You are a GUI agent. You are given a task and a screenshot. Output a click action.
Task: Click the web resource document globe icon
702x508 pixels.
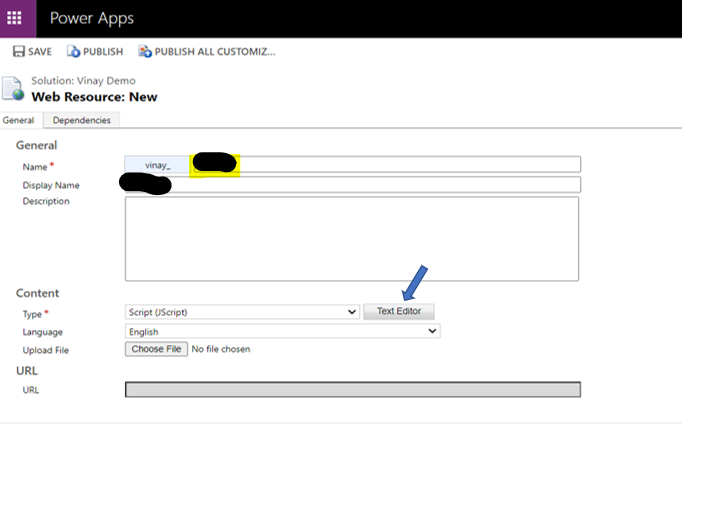click(x=13, y=88)
